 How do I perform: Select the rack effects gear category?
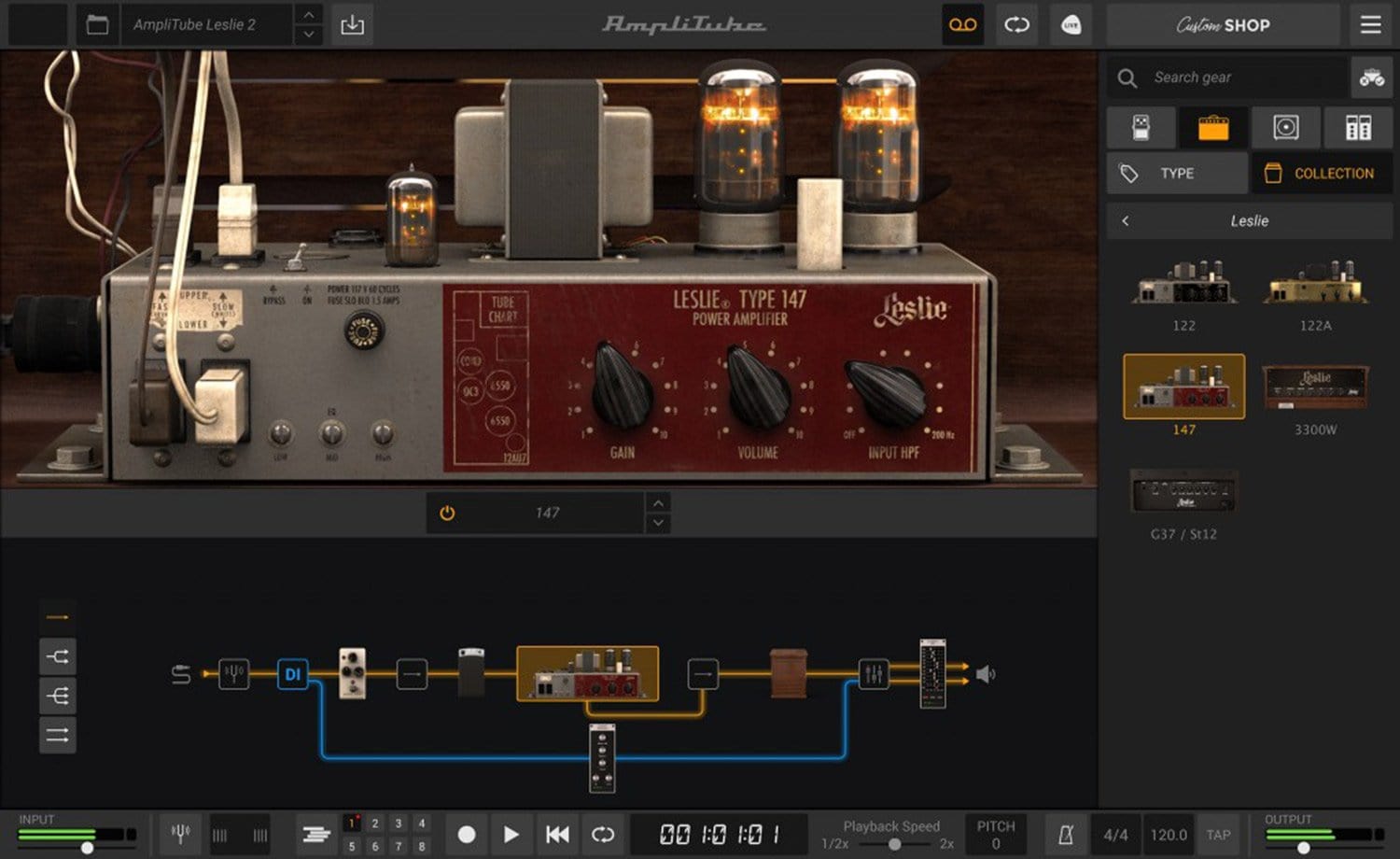tap(1358, 127)
